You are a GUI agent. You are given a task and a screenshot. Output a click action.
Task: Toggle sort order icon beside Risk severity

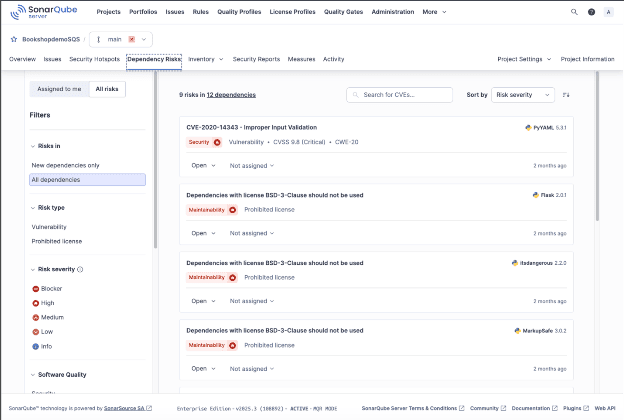[x=566, y=95]
